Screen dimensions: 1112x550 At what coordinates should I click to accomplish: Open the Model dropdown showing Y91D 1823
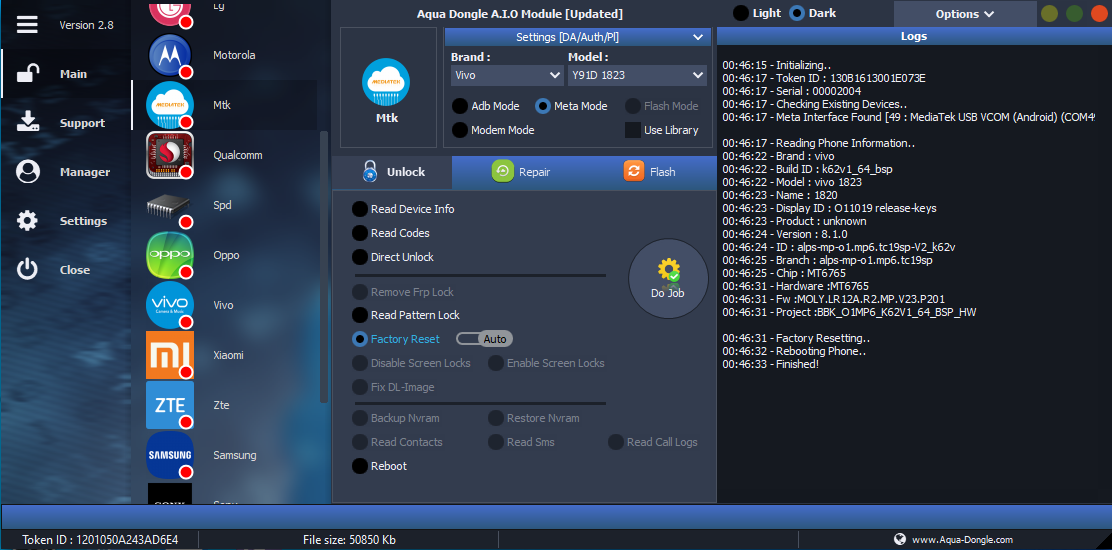point(637,74)
